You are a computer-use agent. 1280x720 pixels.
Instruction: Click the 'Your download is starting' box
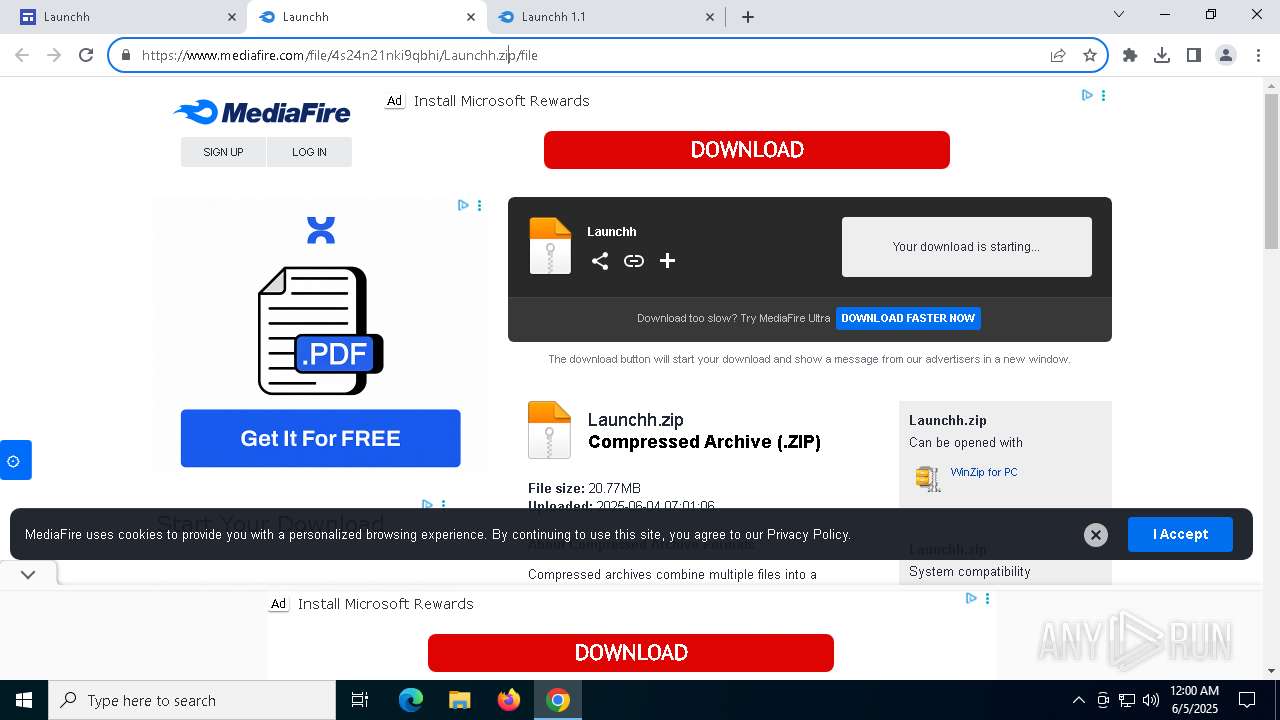pyautogui.click(x=967, y=247)
